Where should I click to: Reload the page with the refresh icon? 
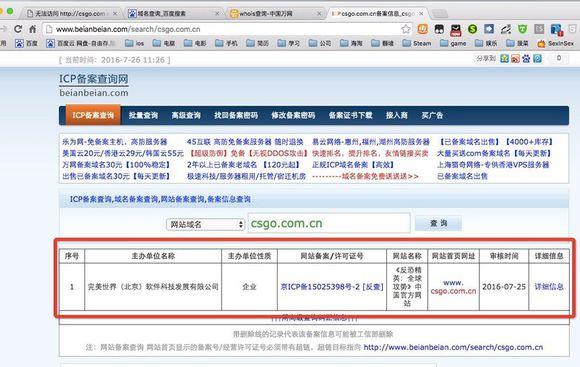[18, 29]
